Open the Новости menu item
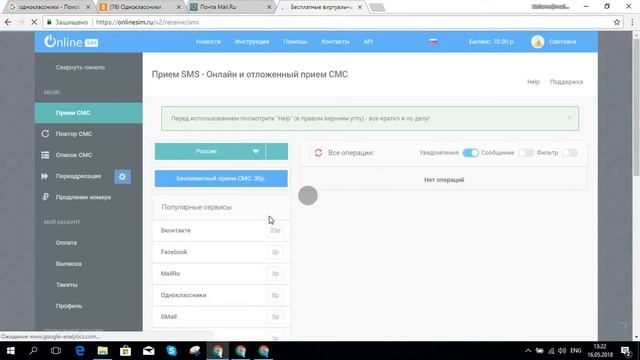Viewport: 640px width, 360px height. tap(208, 42)
